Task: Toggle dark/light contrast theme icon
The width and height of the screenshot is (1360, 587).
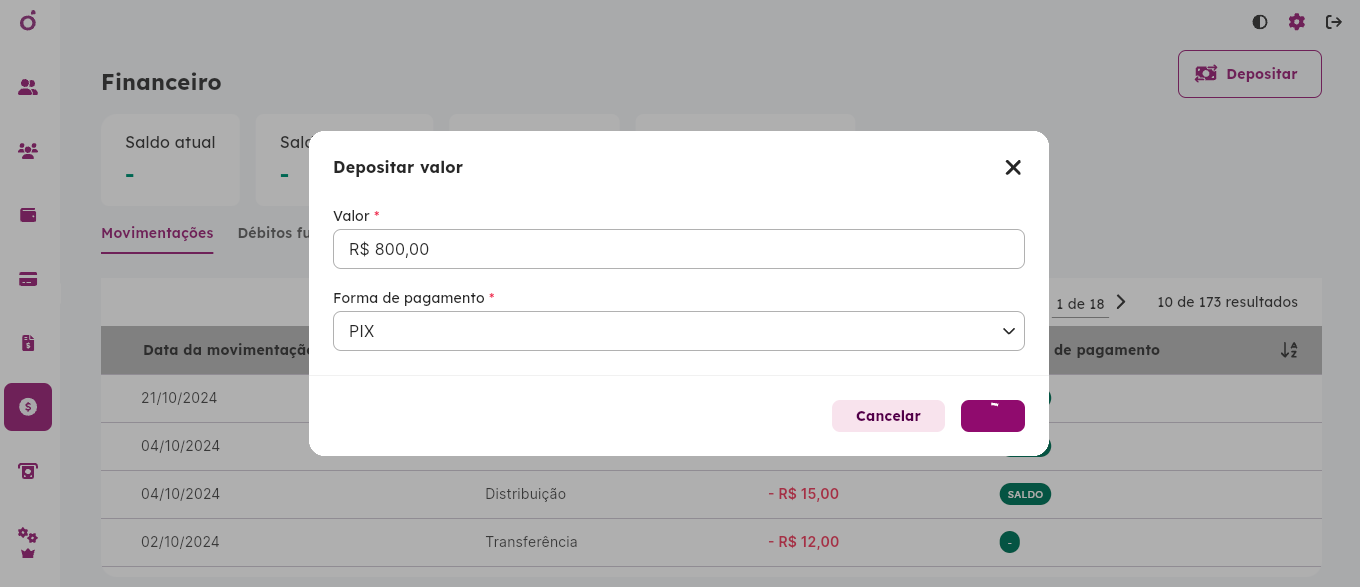Action: tap(1260, 22)
